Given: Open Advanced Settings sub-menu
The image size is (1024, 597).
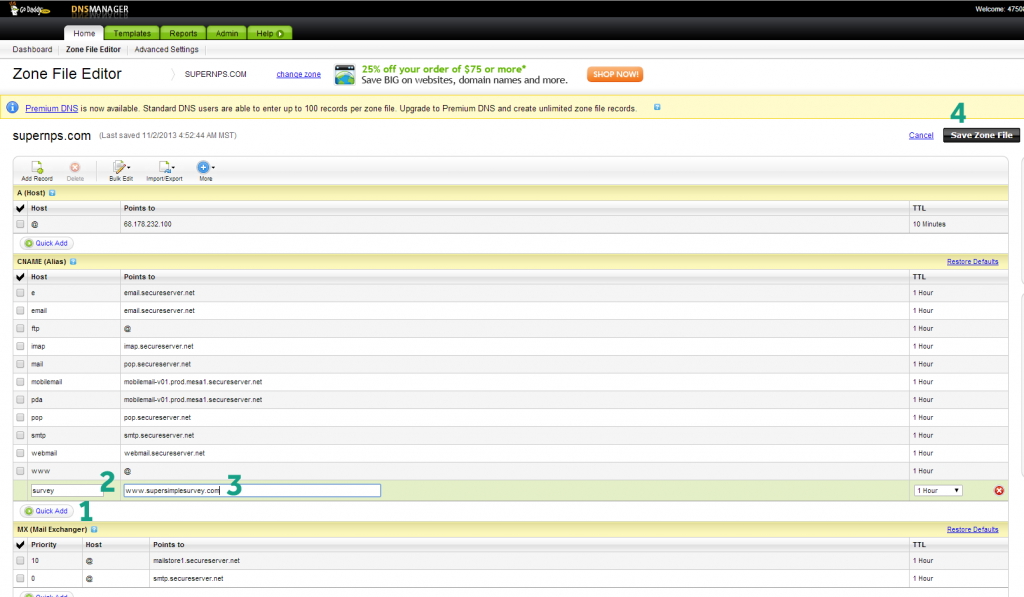Looking at the screenshot, I should tap(167, 50).
